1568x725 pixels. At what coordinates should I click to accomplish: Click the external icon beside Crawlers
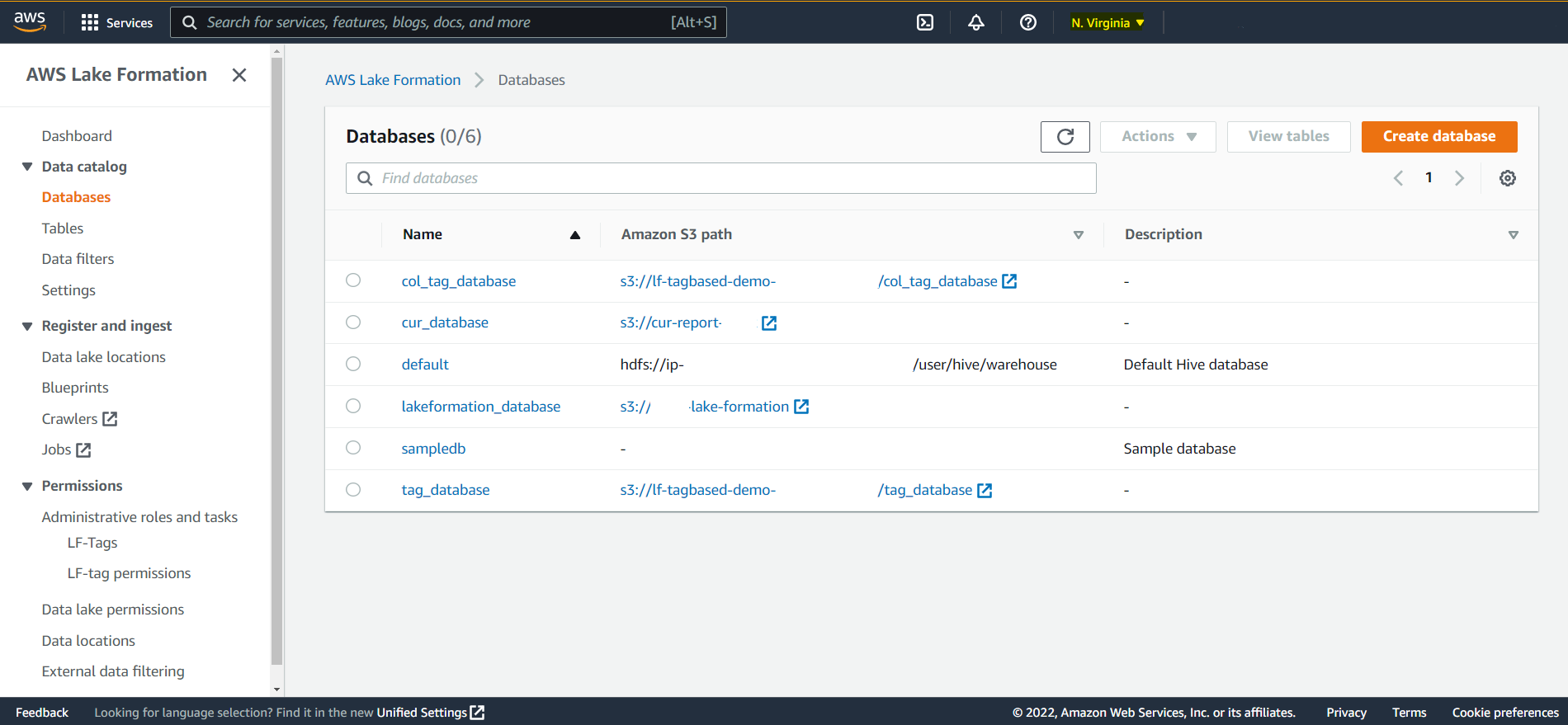110,419
